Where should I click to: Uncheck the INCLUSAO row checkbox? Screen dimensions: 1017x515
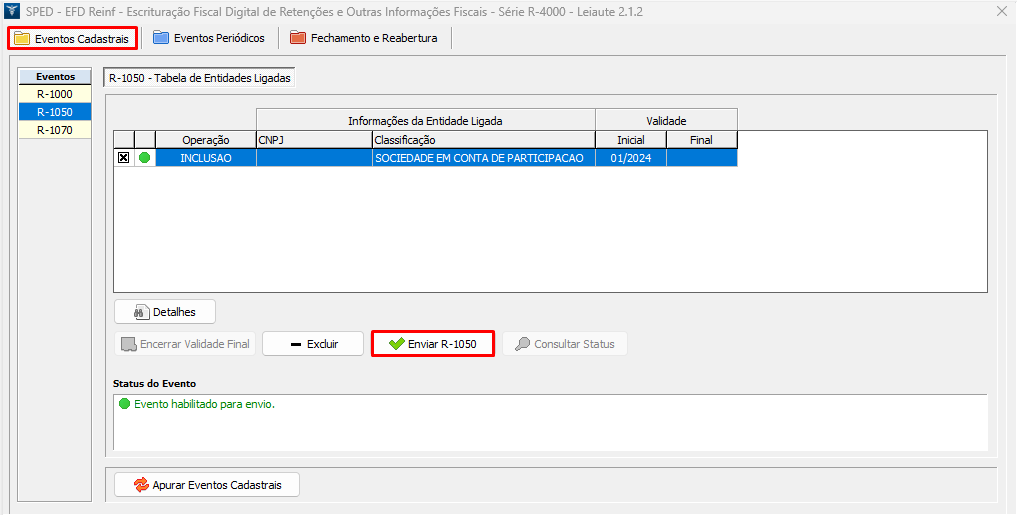pos(124,158)
